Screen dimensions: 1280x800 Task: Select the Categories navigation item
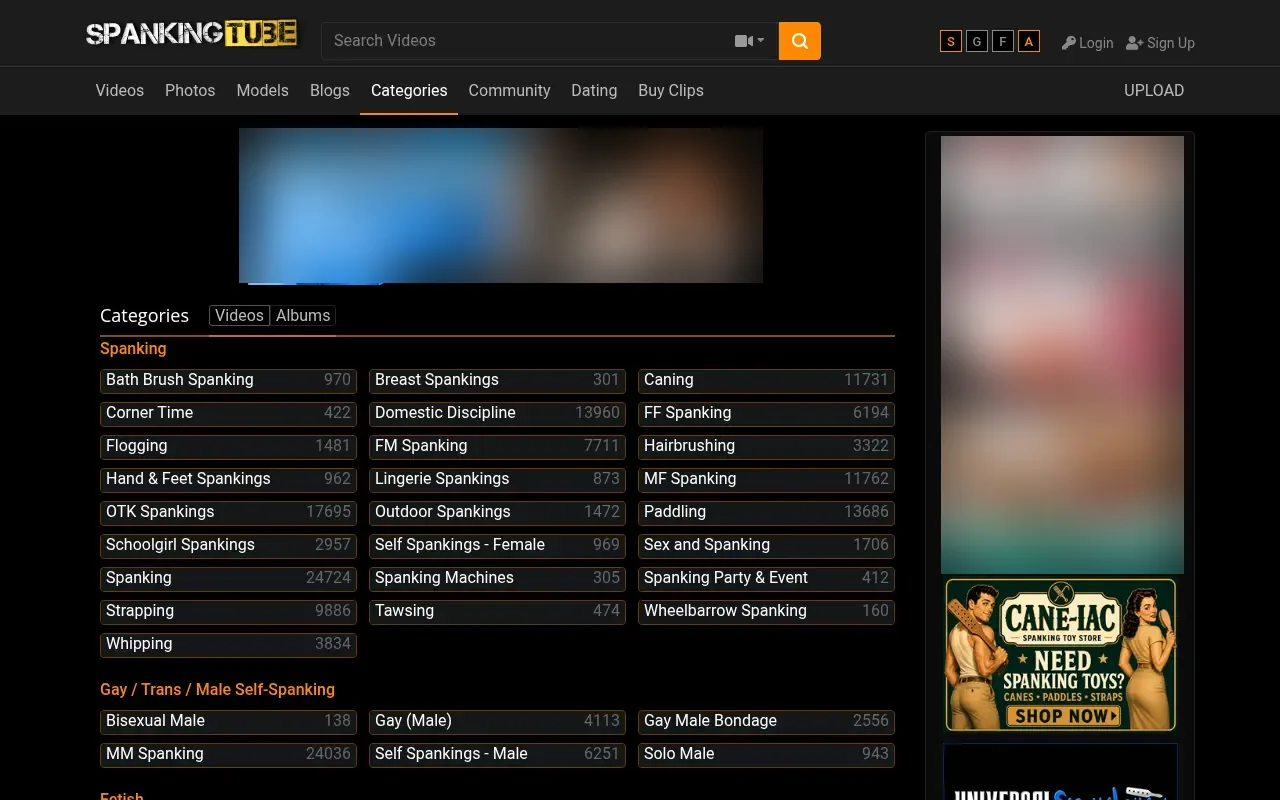(x=409, y=90)
